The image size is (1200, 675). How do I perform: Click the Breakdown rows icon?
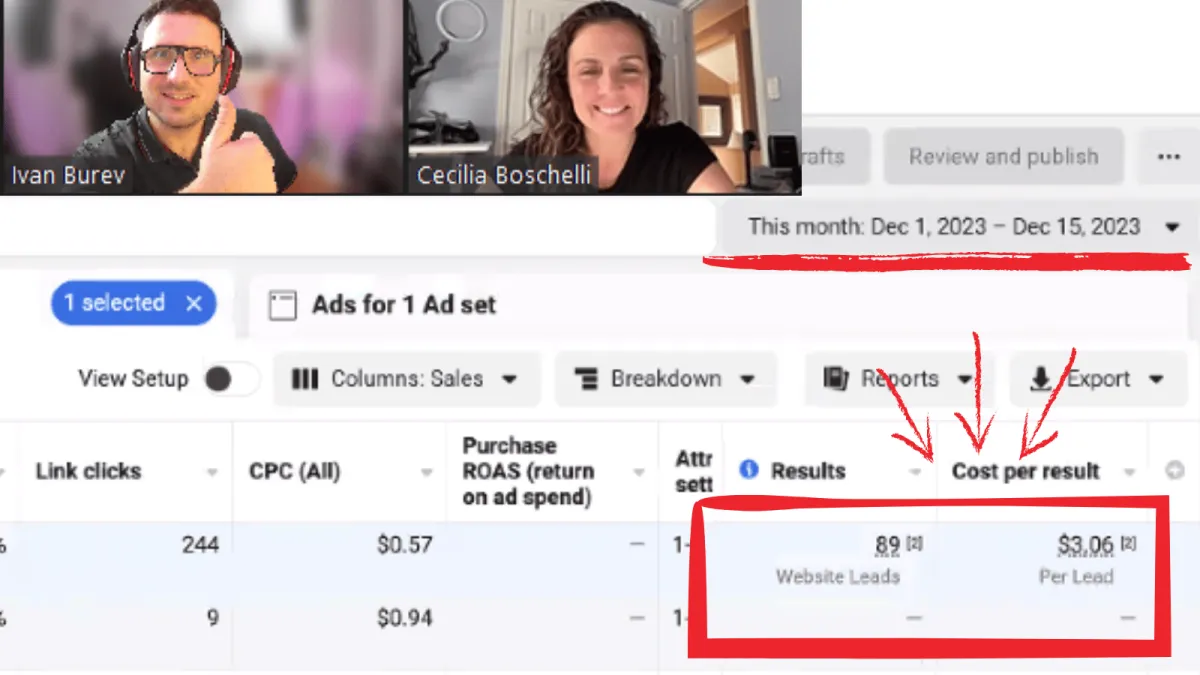pyautogui.click(x=585, y=379)
